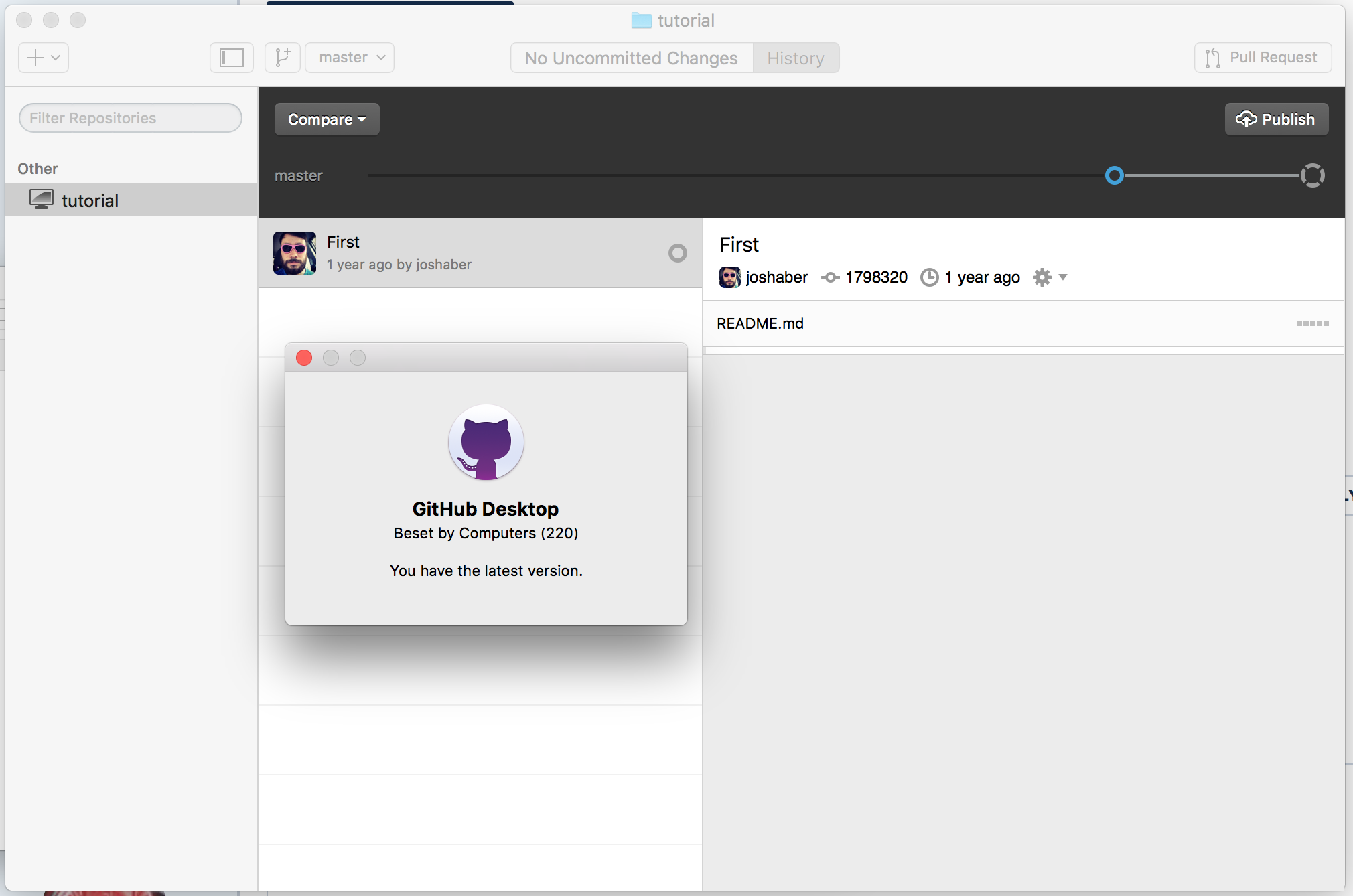Click 'Beset by Computers (220)' version text
This screenshot has height=896, width=1353.
(x=486, y=533)
